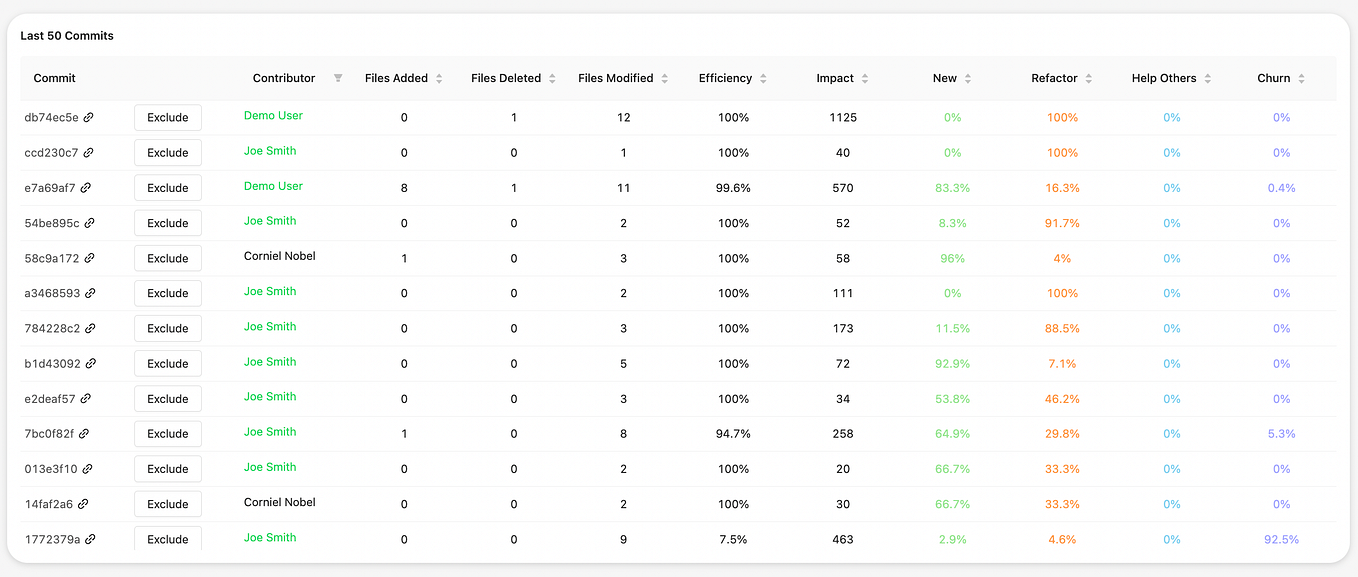Image resolution: width=1358 pixels, height=577 pixels.
Task: Click the sort arrows on Help Others
Action: [1206, 78]
